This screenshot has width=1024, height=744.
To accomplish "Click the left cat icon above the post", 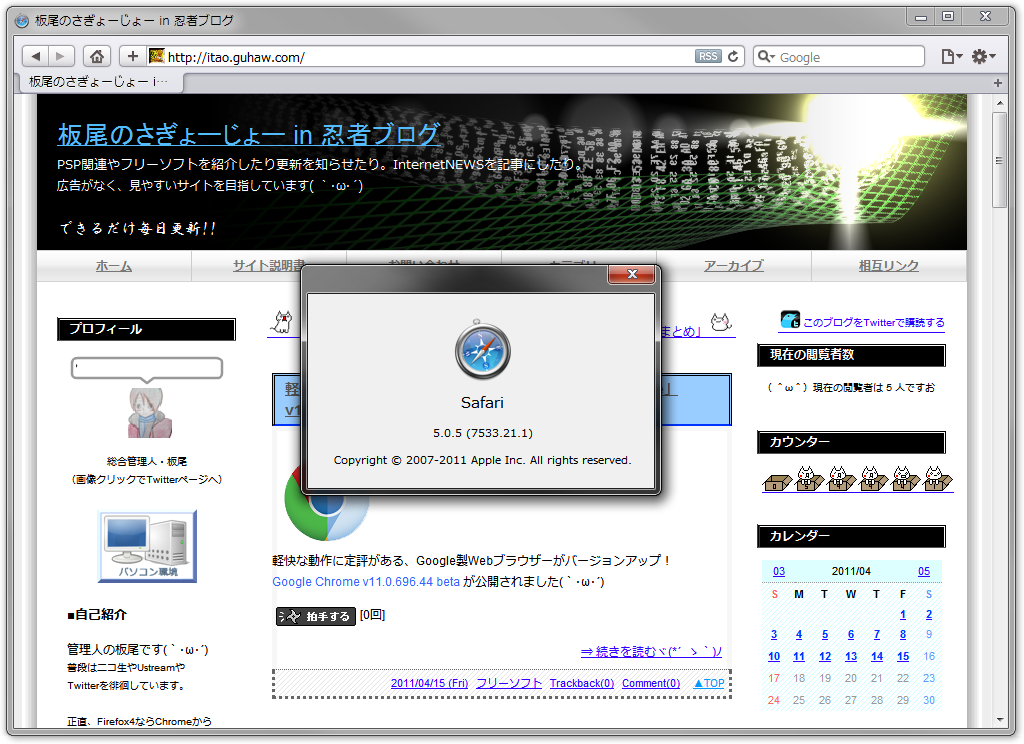I will pos(282,322).
